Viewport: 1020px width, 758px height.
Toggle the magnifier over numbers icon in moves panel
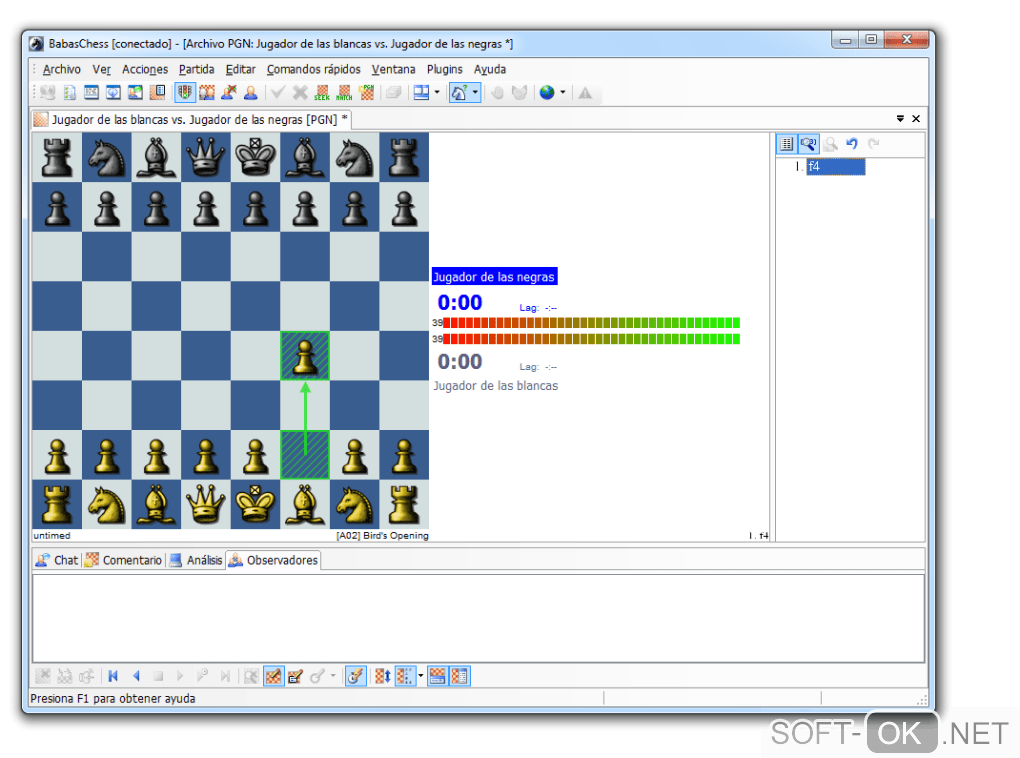(809, 144)
